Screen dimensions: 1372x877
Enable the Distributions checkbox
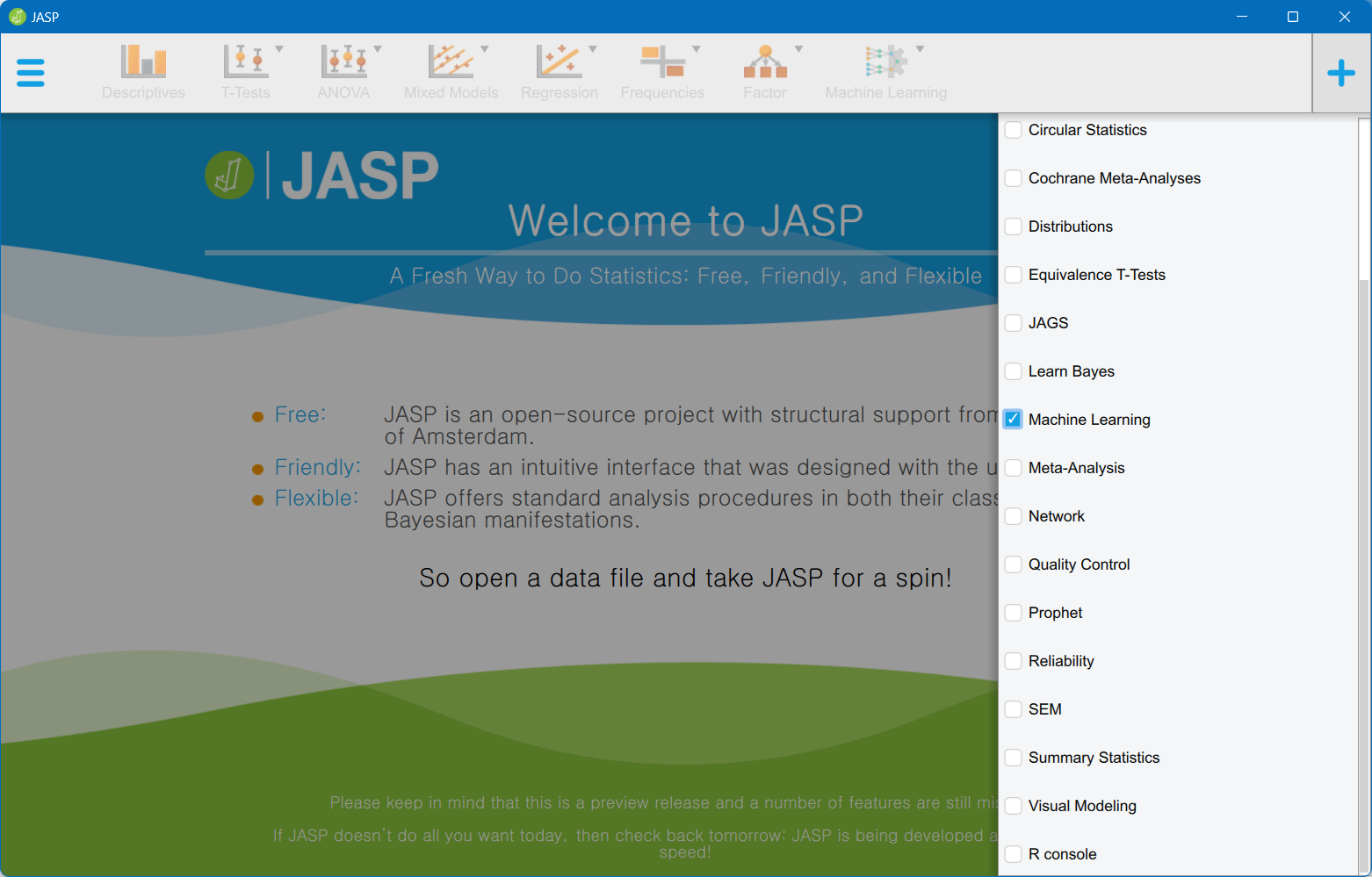point(1013,226)
